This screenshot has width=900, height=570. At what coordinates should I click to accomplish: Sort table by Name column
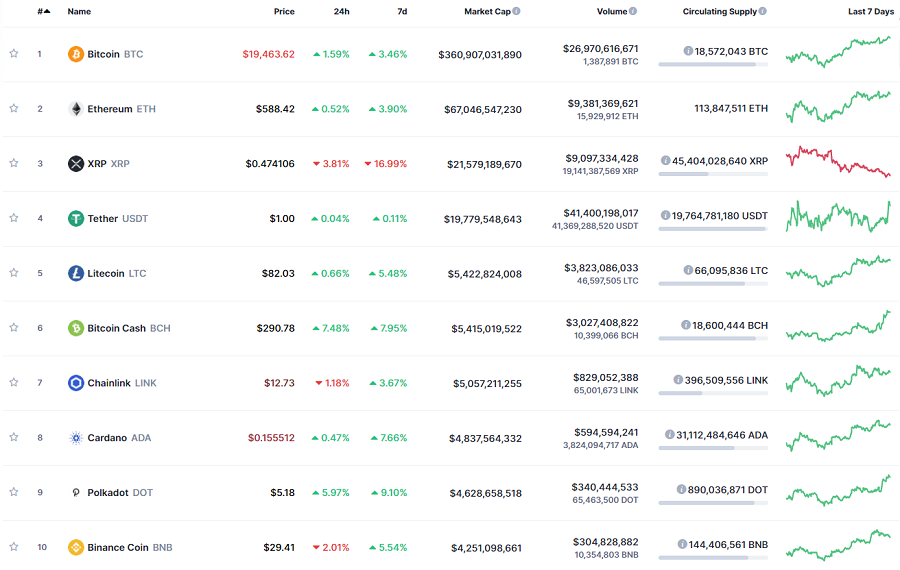[79, 11]
